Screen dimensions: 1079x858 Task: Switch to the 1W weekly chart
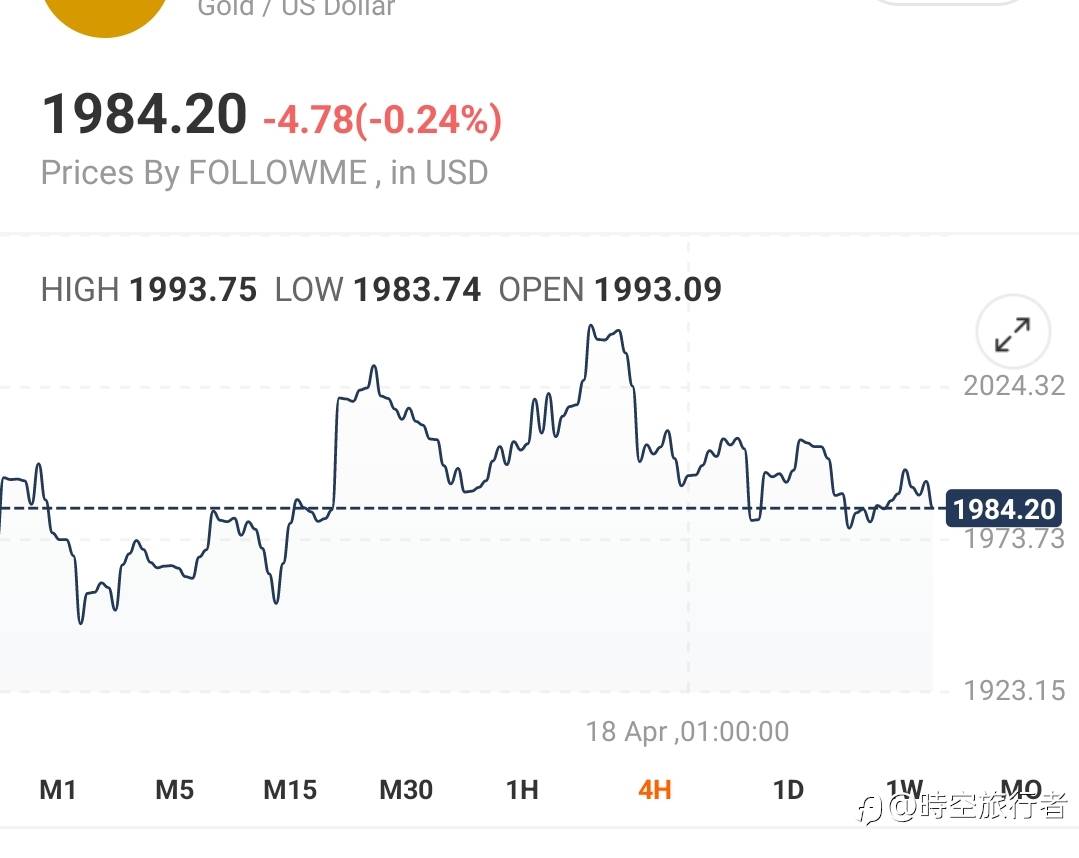904,788
